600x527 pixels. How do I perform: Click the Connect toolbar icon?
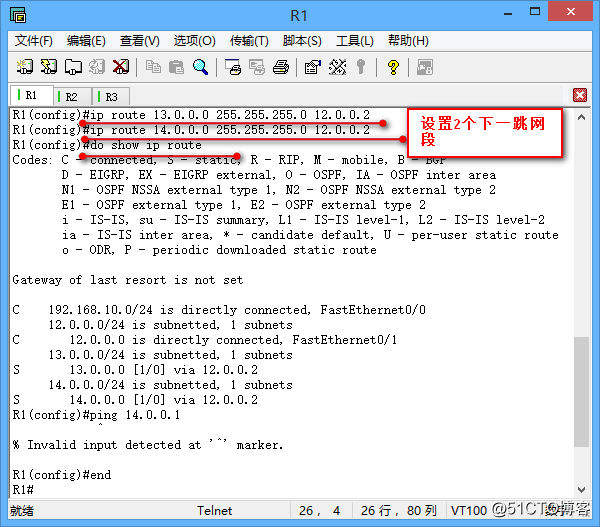(x=25, y=67)
